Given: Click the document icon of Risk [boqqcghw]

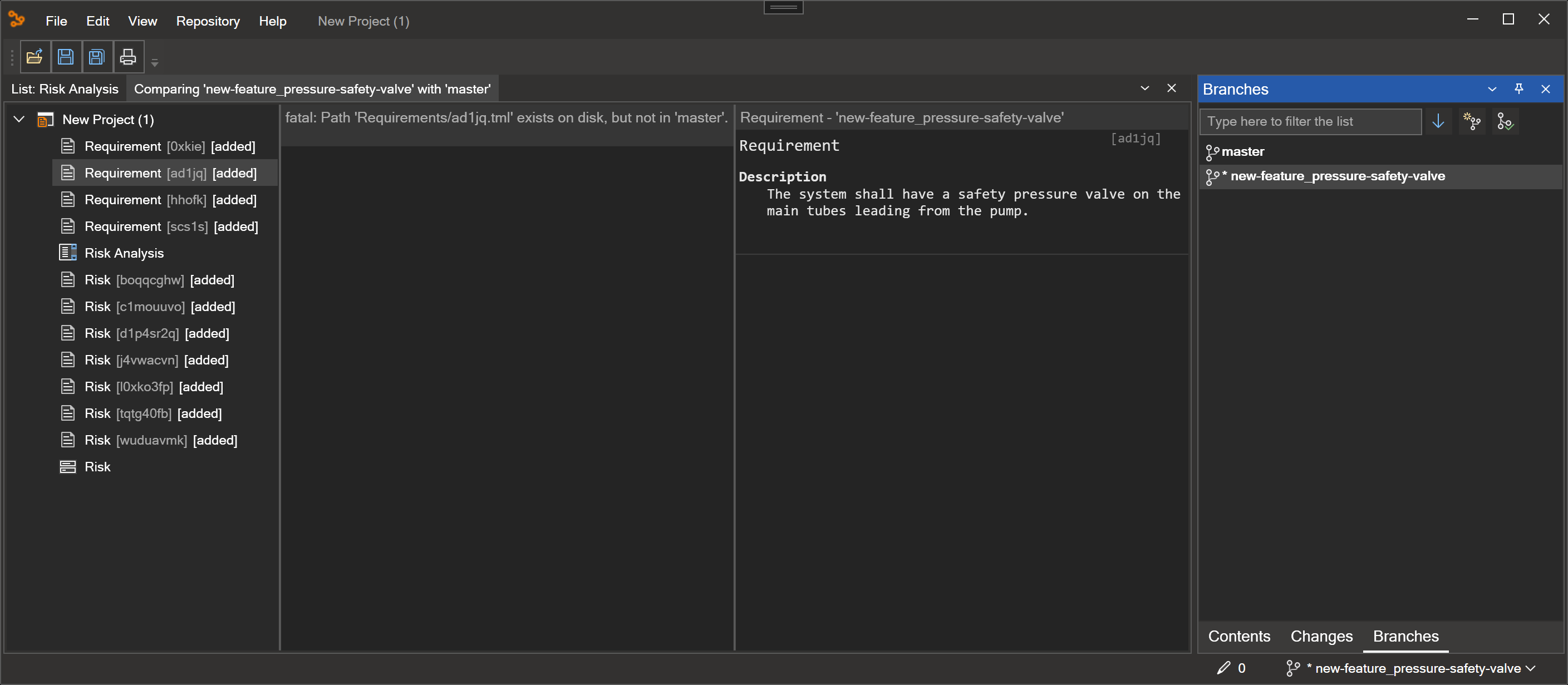Looking at the screenshot, I should tap(68, 280).
